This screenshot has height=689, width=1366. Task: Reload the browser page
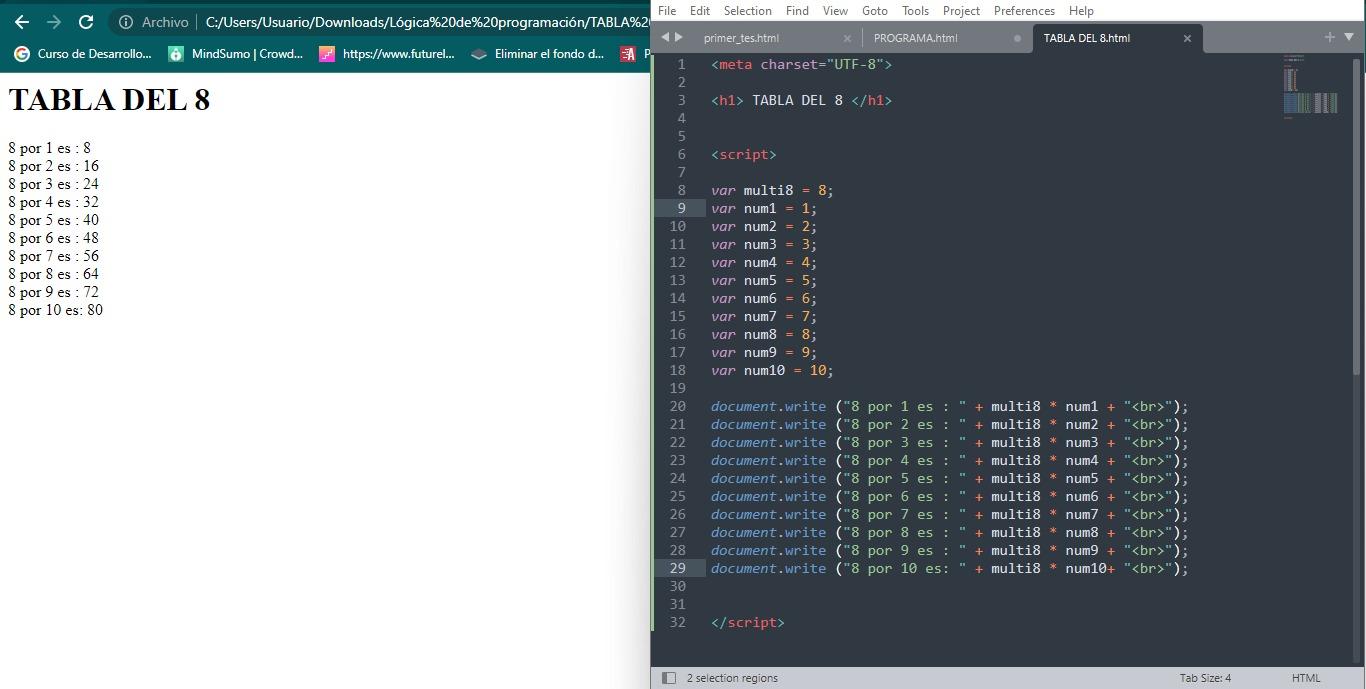pyautogui.click(x=86, y=21)
